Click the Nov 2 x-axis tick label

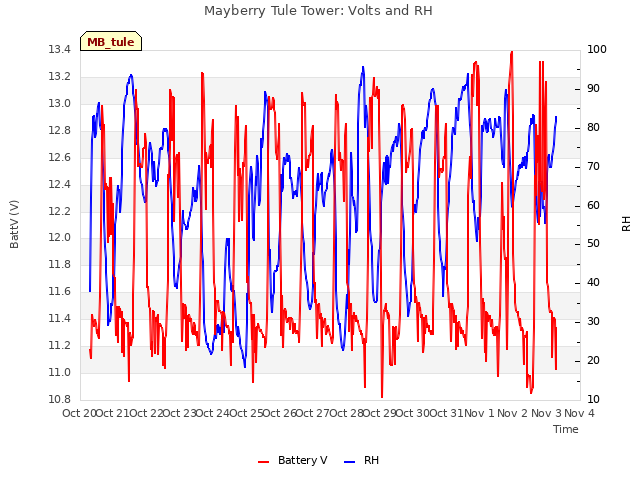(513, 413)
